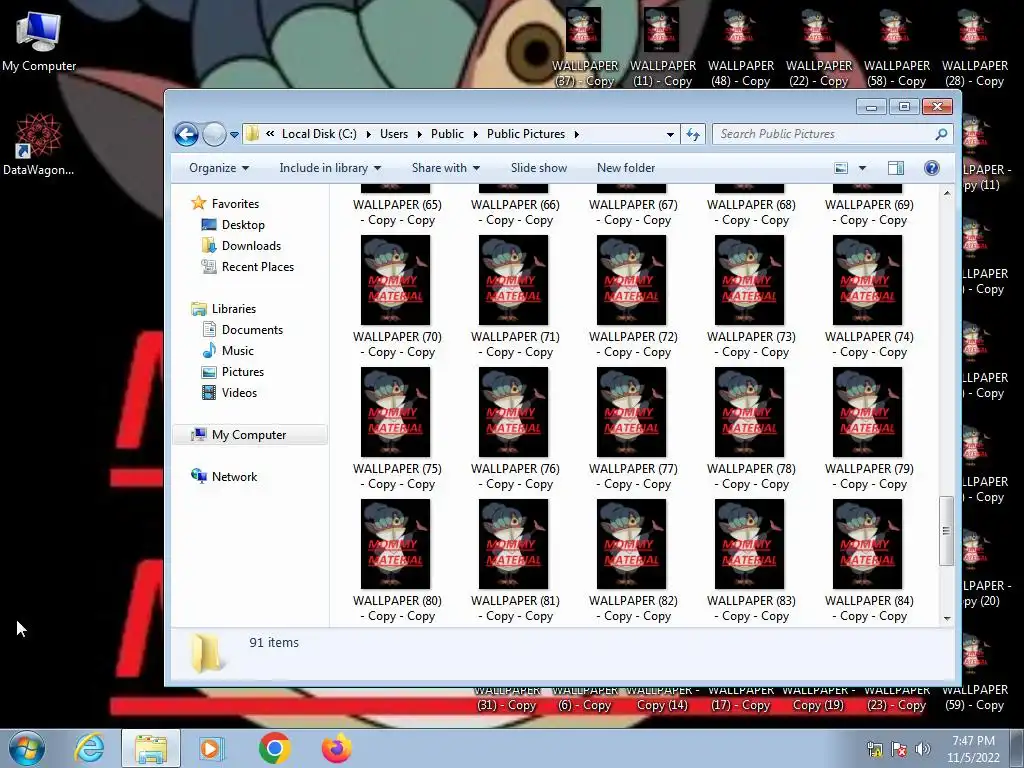Open Explorer help icon
Screen dimensions: 1024x768
(x=932, y=168)
